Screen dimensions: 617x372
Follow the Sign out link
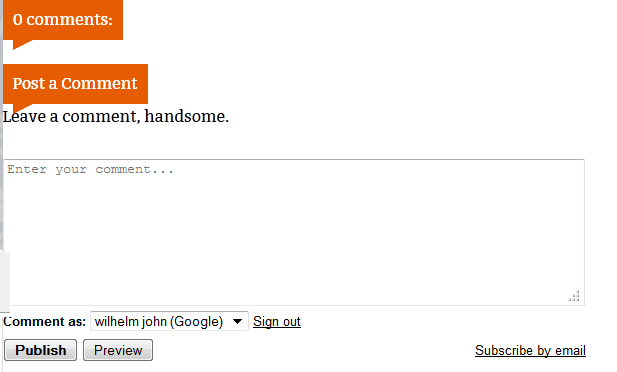click(x=277, y=322)
